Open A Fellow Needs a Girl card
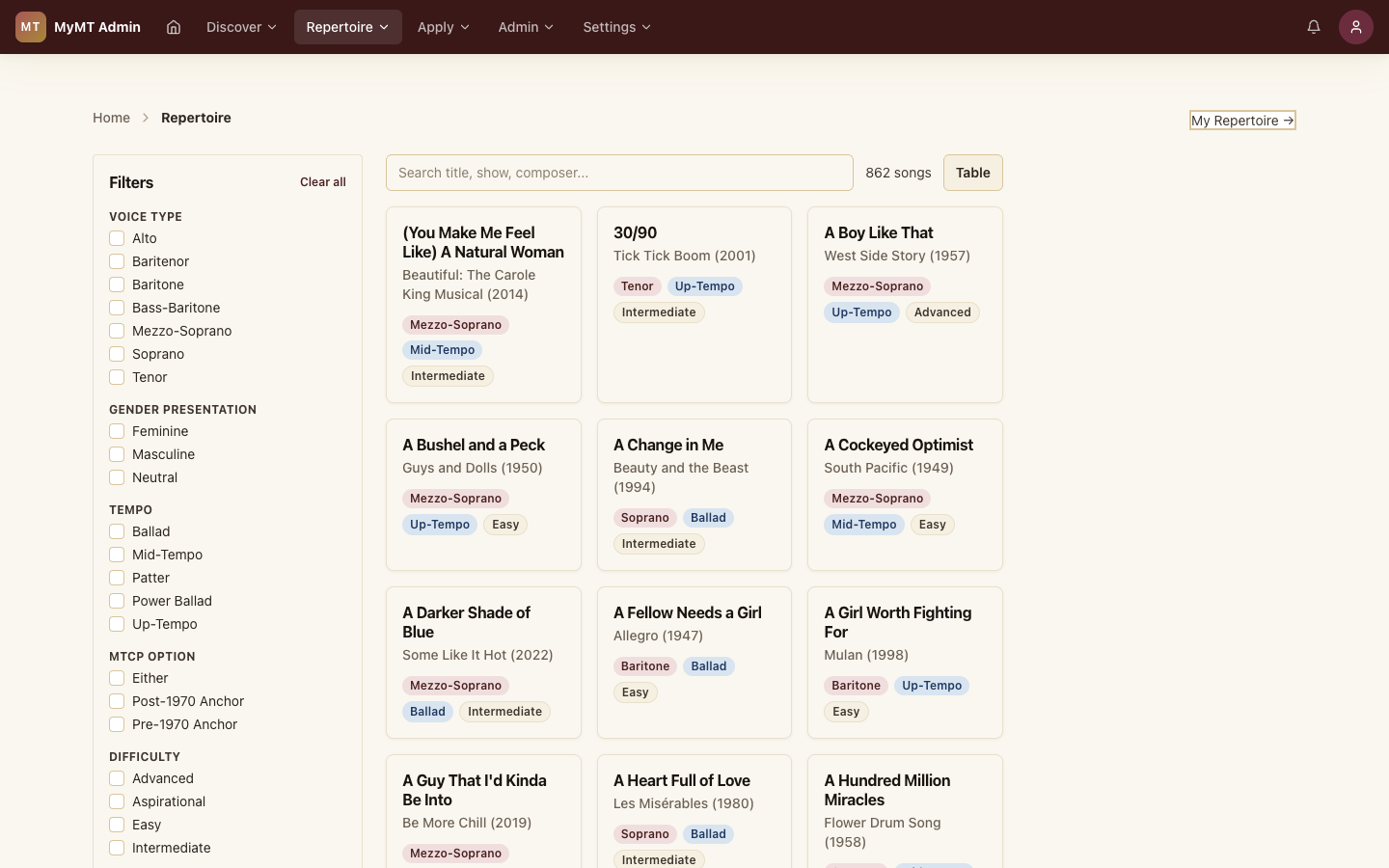 (694, 663)
